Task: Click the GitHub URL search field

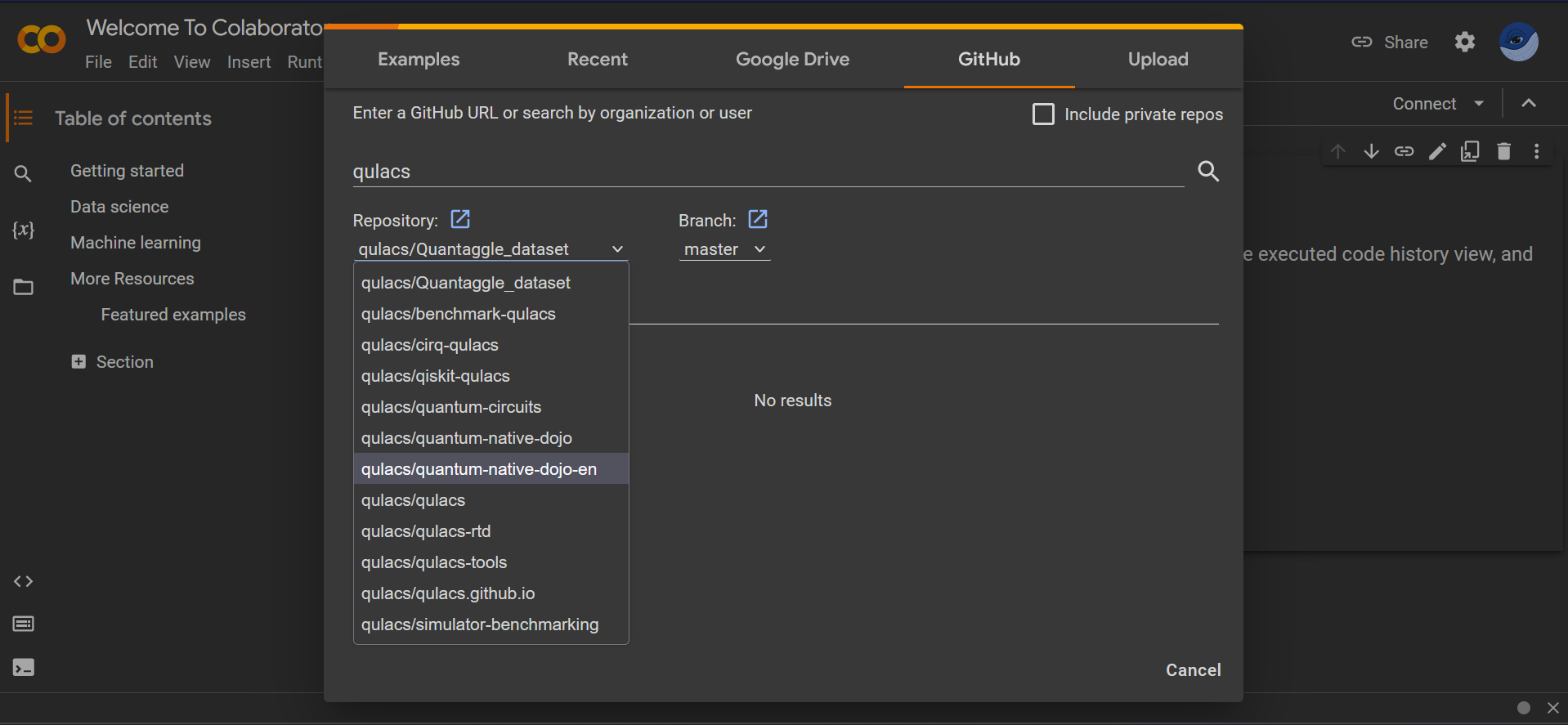Action: pyautogui.click(x=768, y=172)
